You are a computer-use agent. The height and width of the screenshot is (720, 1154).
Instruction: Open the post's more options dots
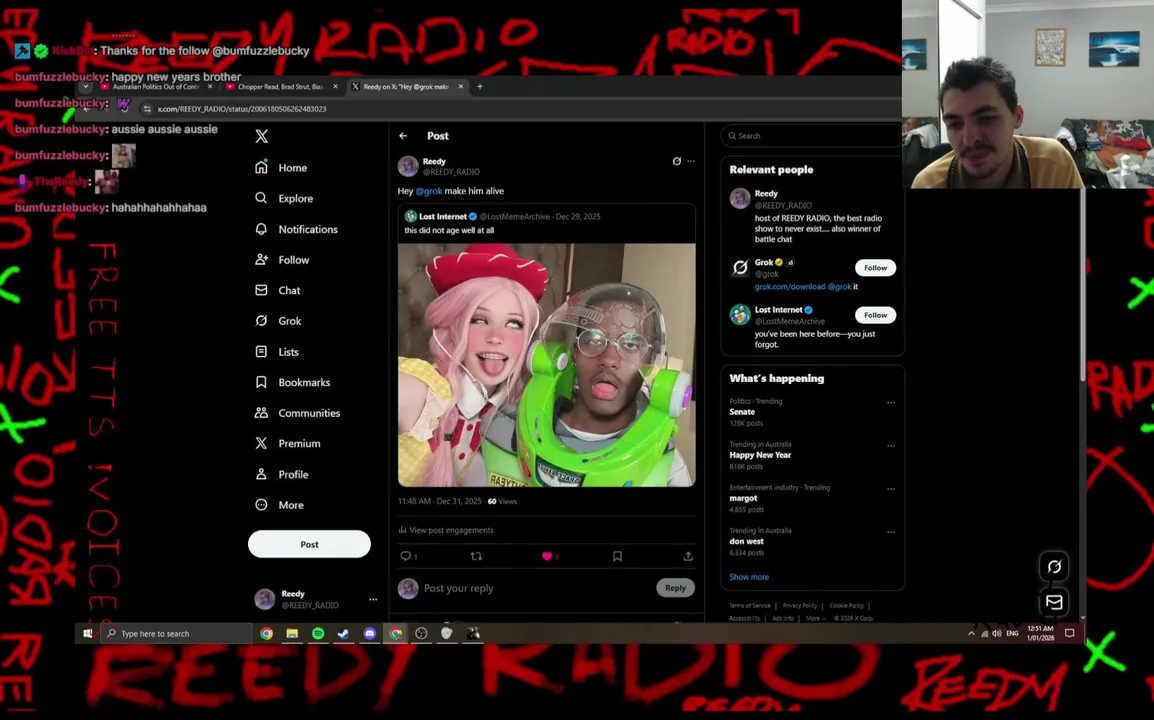(690, 161)
